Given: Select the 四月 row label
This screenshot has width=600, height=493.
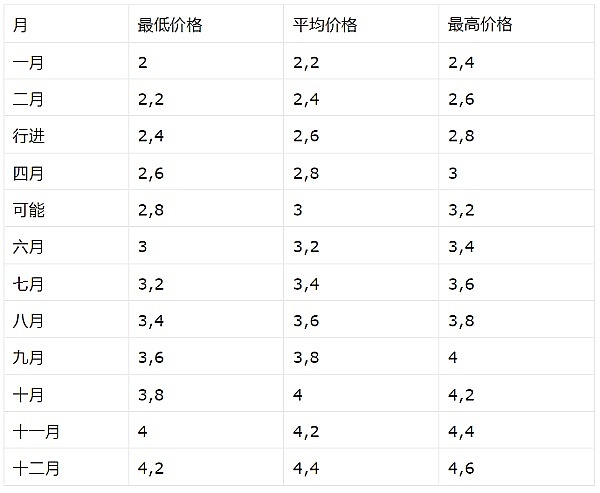Looking at the screenshot, I should pyautogui.click(x=29, y=173).
